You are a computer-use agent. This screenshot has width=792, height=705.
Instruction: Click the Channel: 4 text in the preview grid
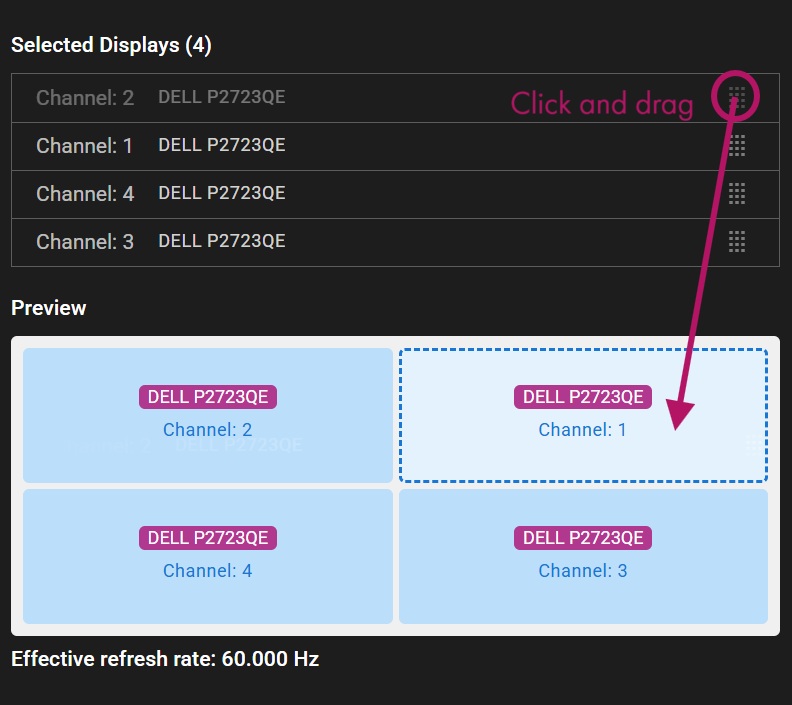[207, 571]
